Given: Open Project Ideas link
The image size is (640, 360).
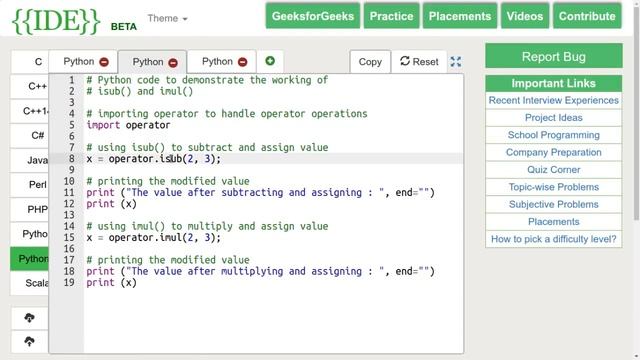Looking at the screenshot, I should [554, 118].
